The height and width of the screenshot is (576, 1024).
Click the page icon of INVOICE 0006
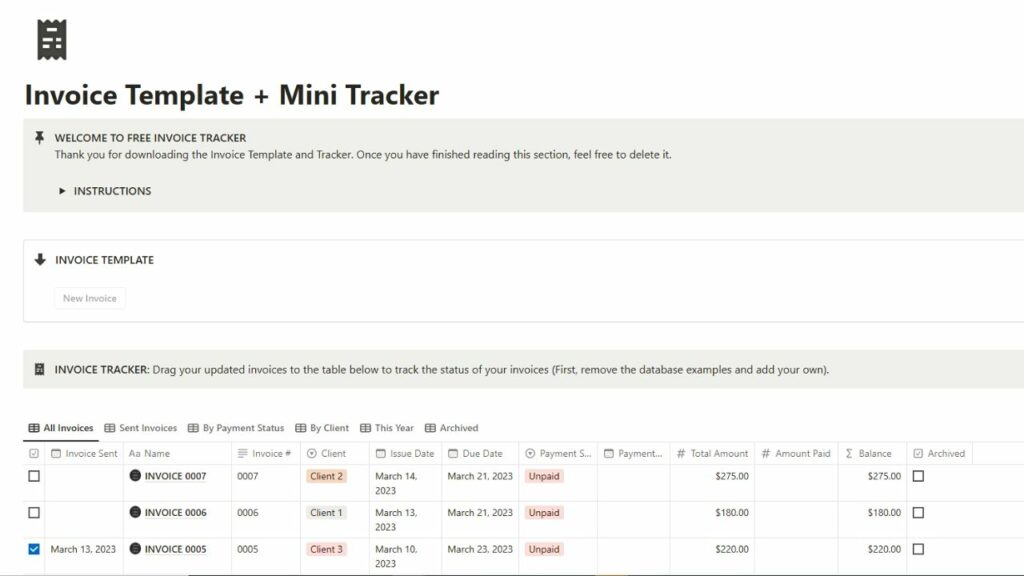tap(135, 513)
